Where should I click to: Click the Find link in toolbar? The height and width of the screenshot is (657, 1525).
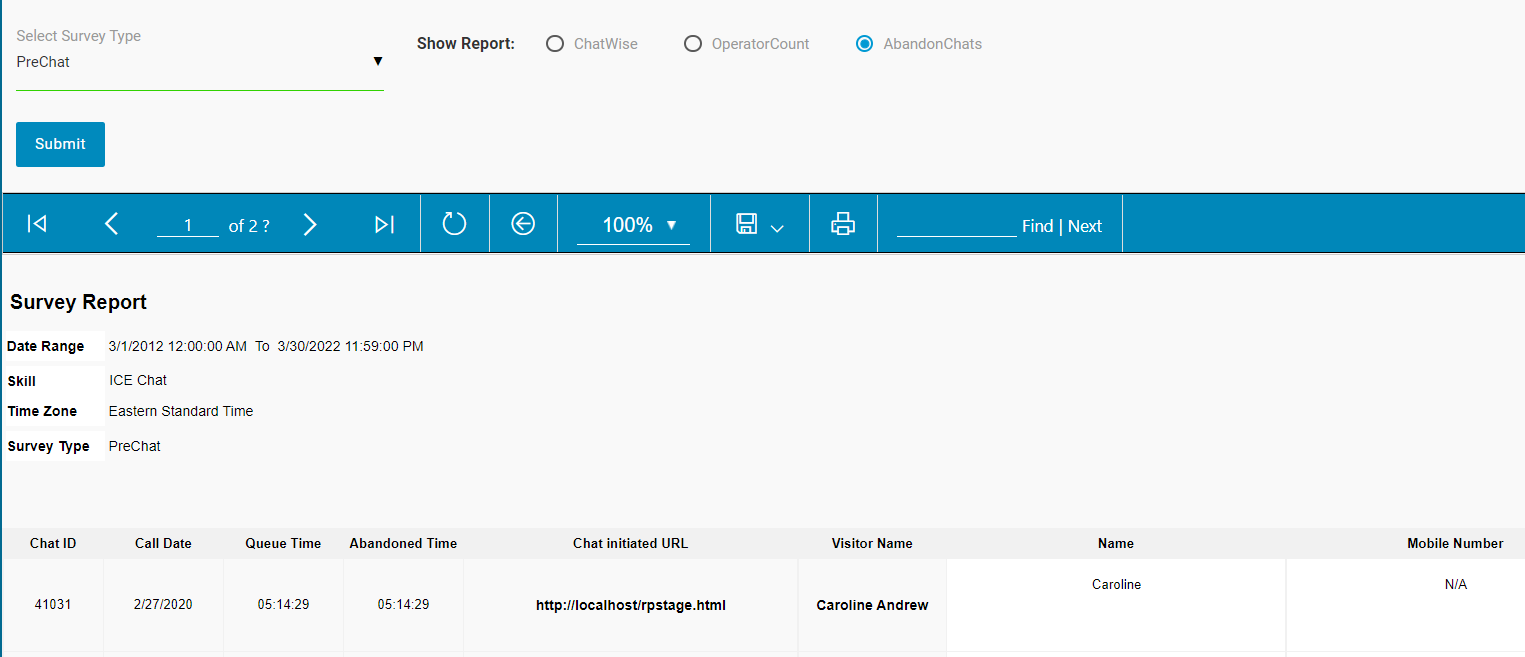tap(1037, 226)
